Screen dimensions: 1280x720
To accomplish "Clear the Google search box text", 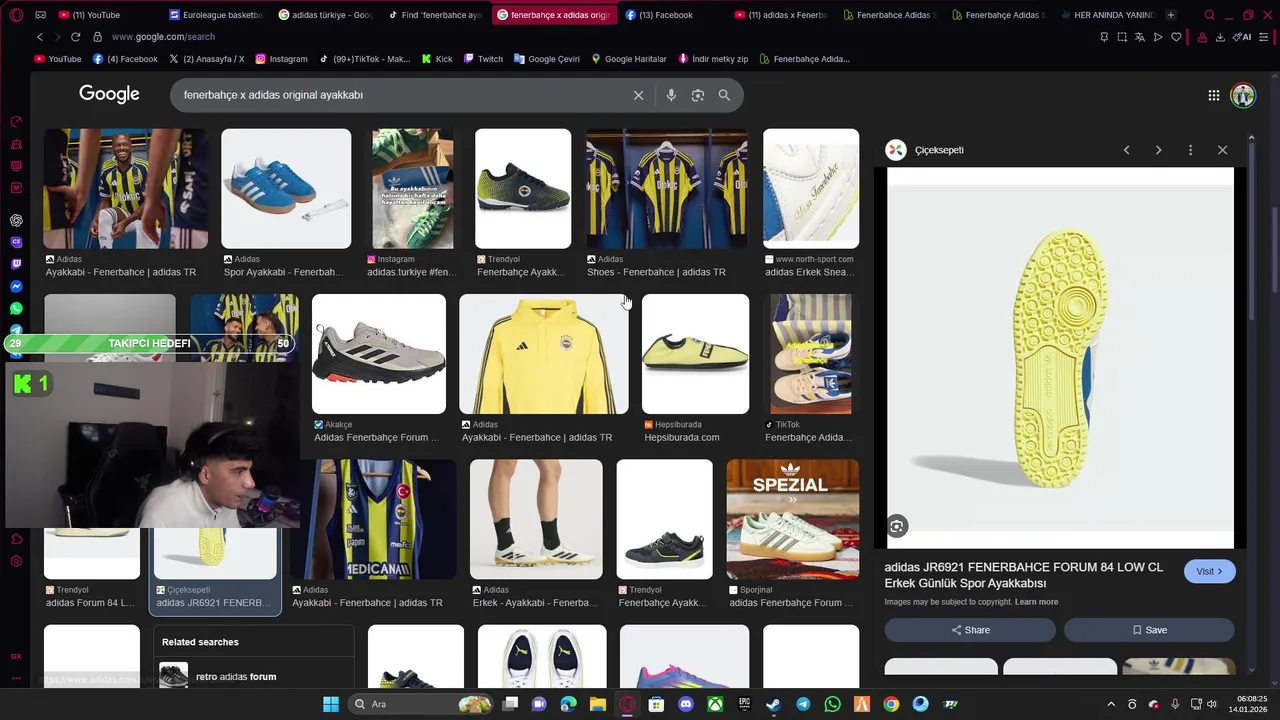I will pyautogui.click(x=638, y=95).
